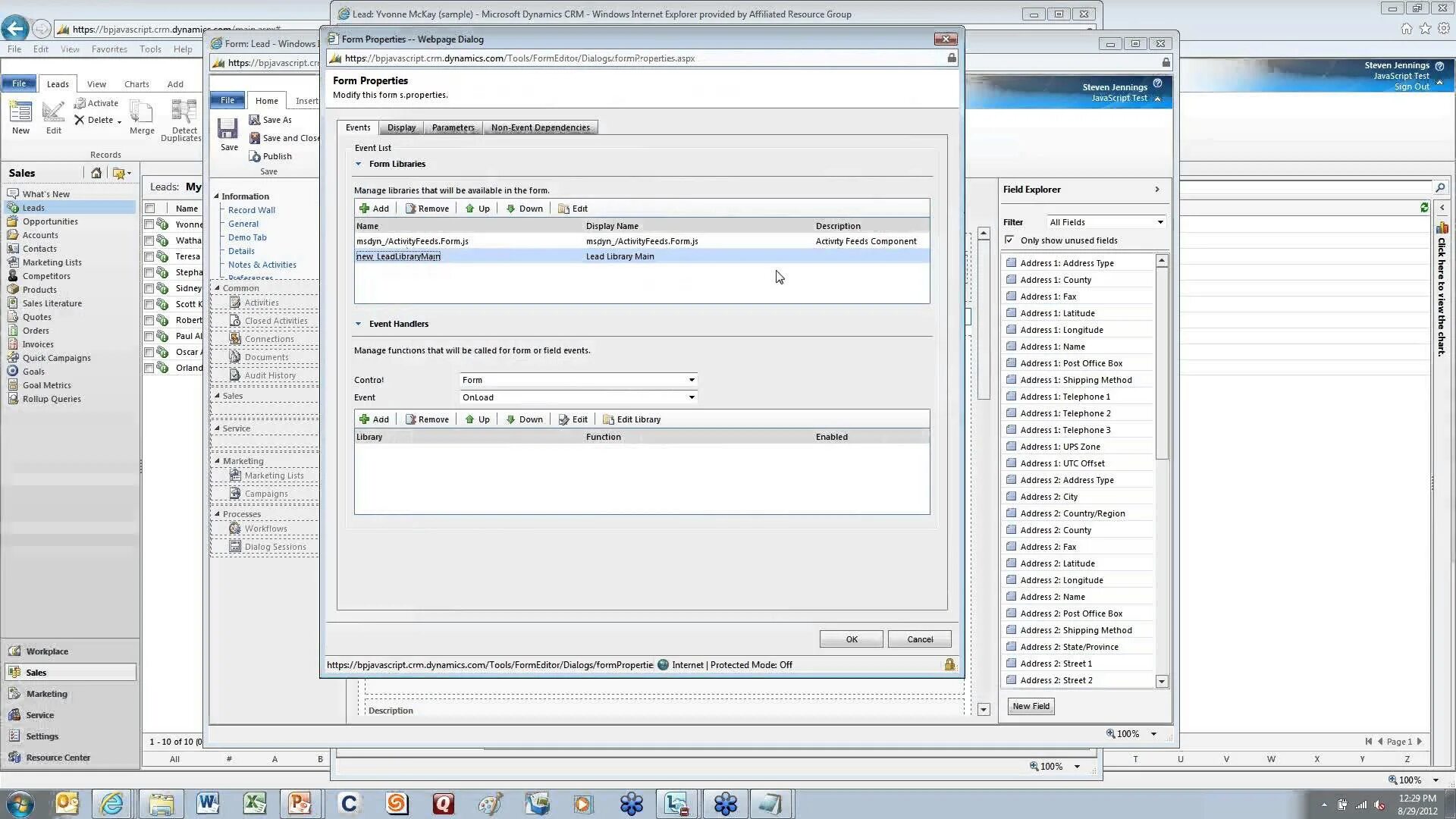This screenshot has width=1456, height=819.
Task: Open Internet Explorer from taskbar
Action: coord(112,803)
